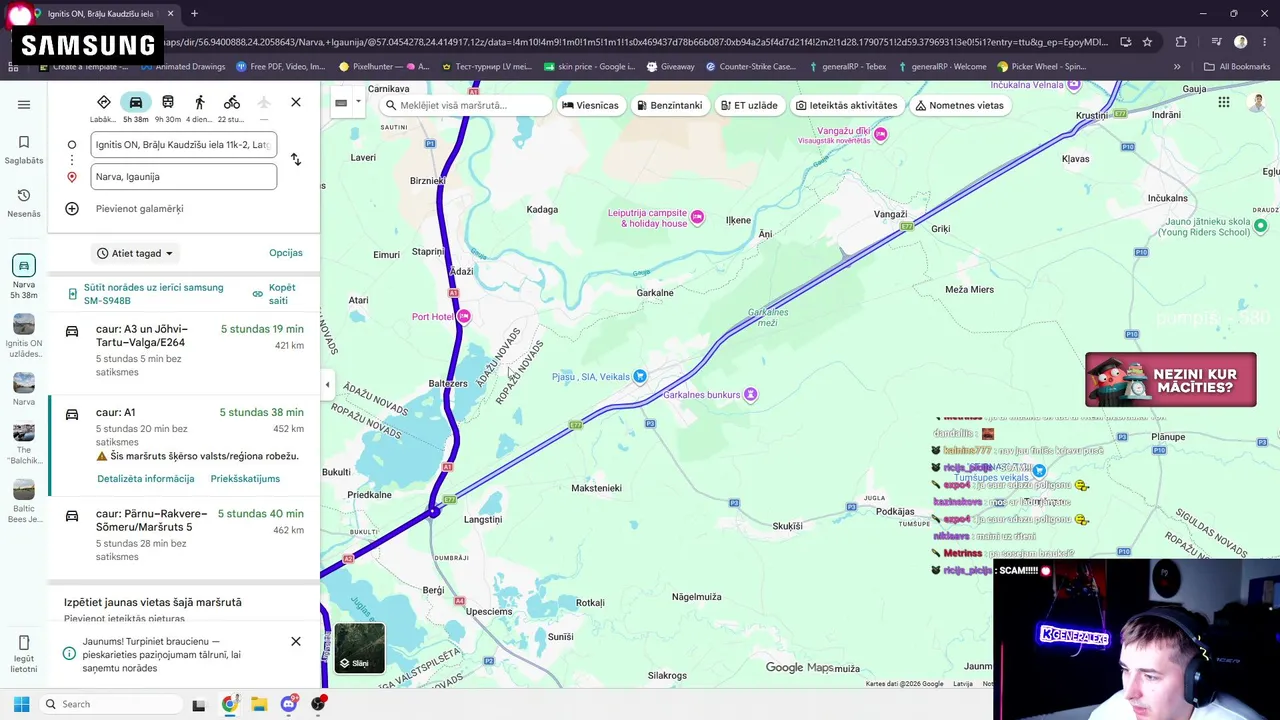Open OBS Studio from the taskbar
Viewport: 1280px width, 720px height.
pyautogui.click(x=318, y=704)
